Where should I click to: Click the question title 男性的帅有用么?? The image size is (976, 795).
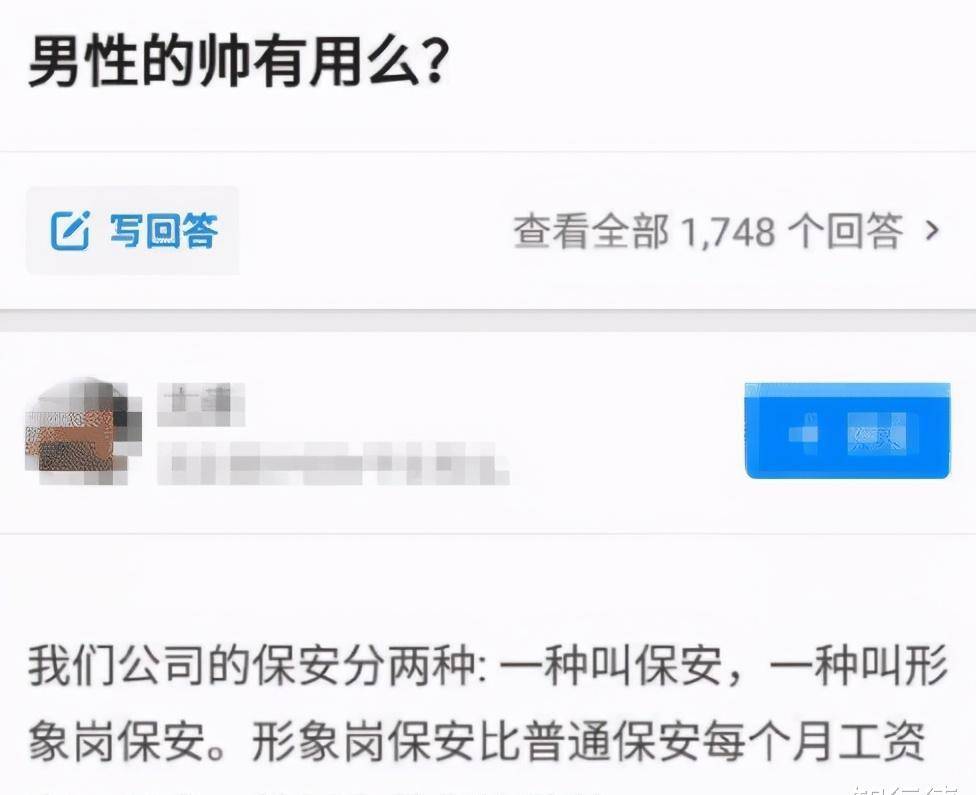pos(238,62)
